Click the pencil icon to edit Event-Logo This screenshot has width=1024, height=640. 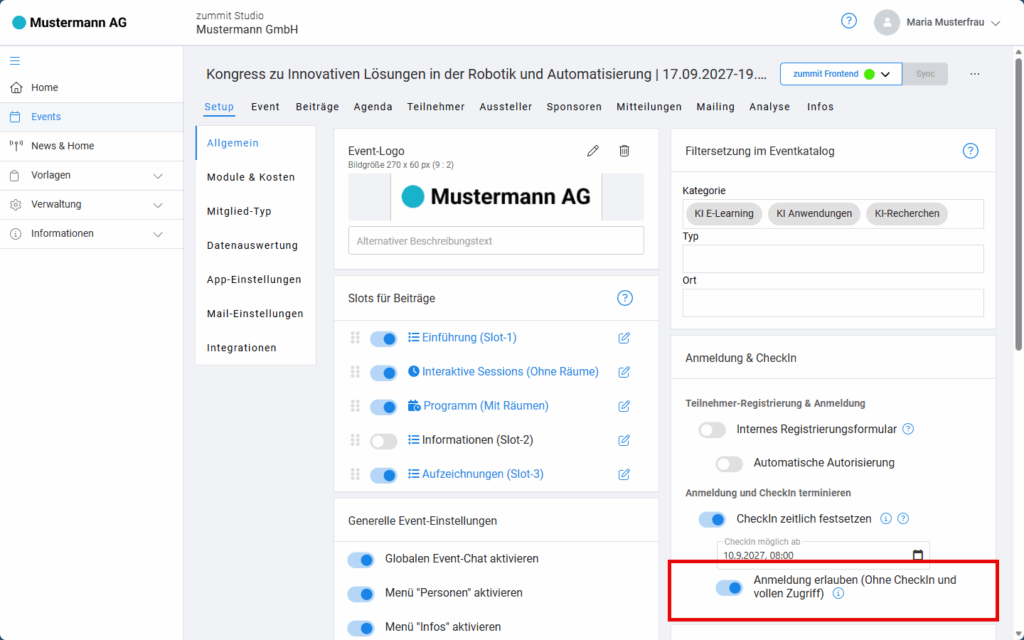[593, 151]
